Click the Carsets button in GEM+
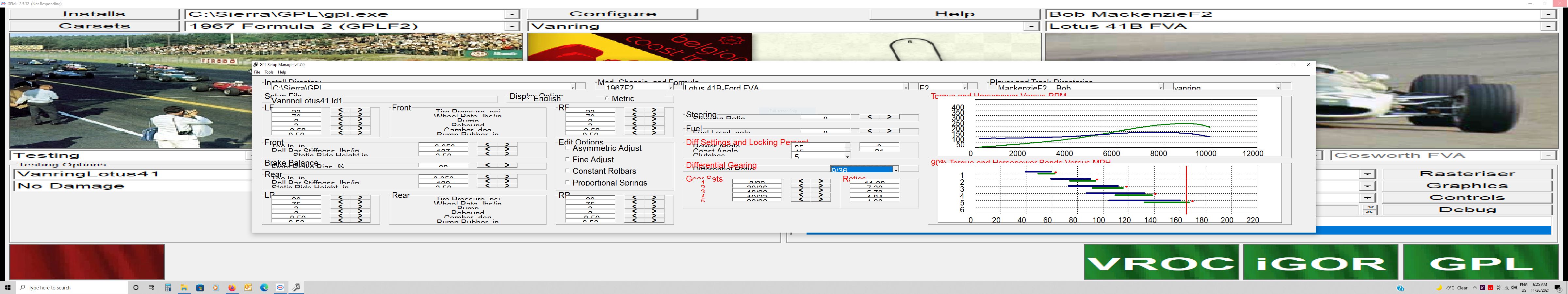This screenshot has height=294, width=1568. [x=94, y=26]
